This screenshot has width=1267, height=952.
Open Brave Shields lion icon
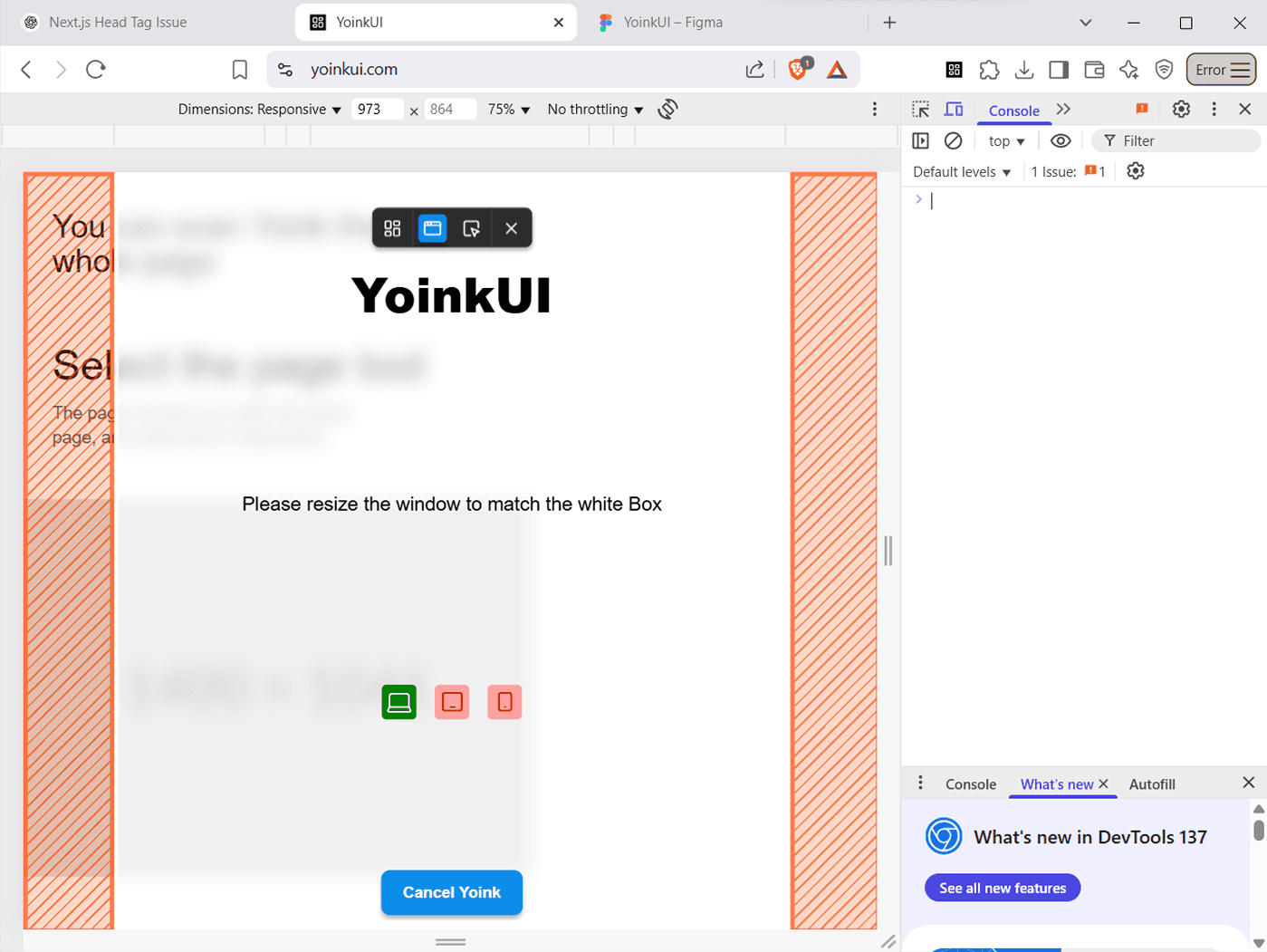pyautogui.click(x=799, y=69)
